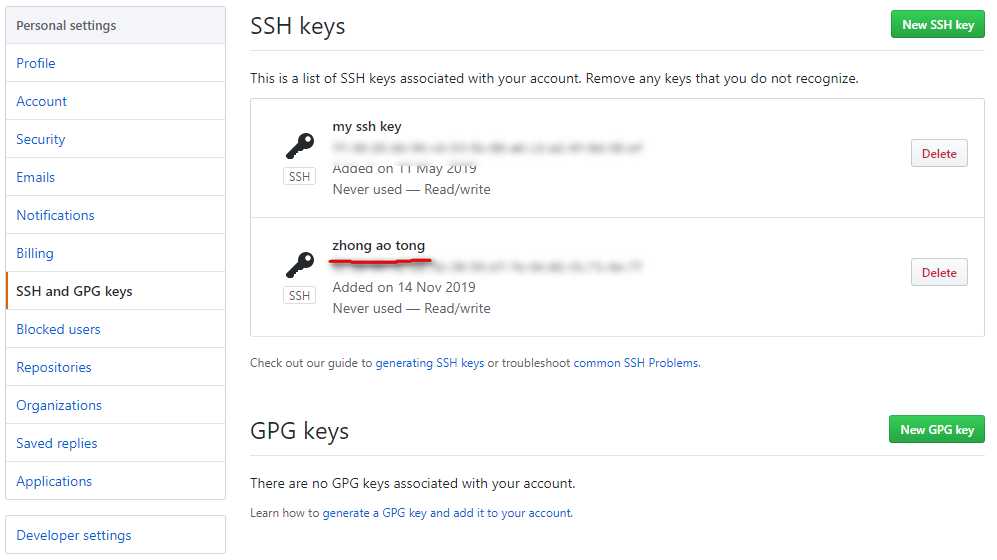Viewport: 997px width, 560px height.
Task: Go to Account settings
Action: click(42, 101)
